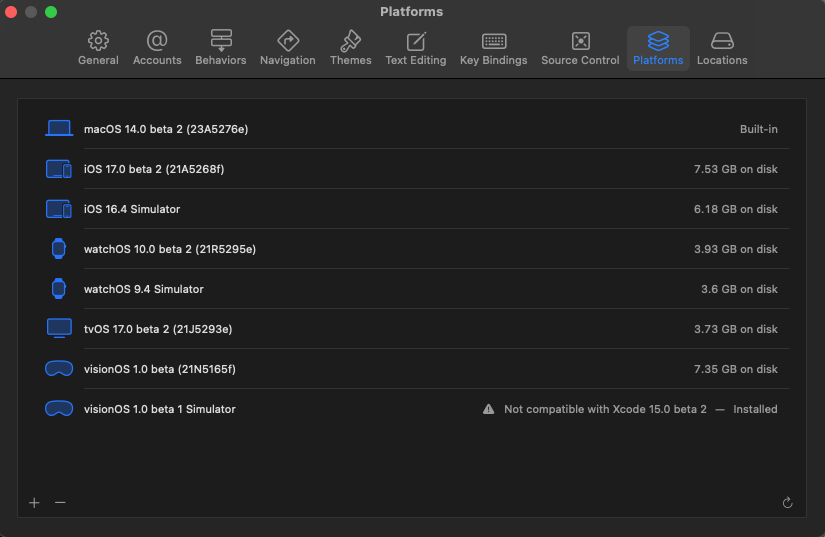Click Not compatible with Xcode 15.0 beta 2
Screen dimensions: 825x537
pos(605,409)
